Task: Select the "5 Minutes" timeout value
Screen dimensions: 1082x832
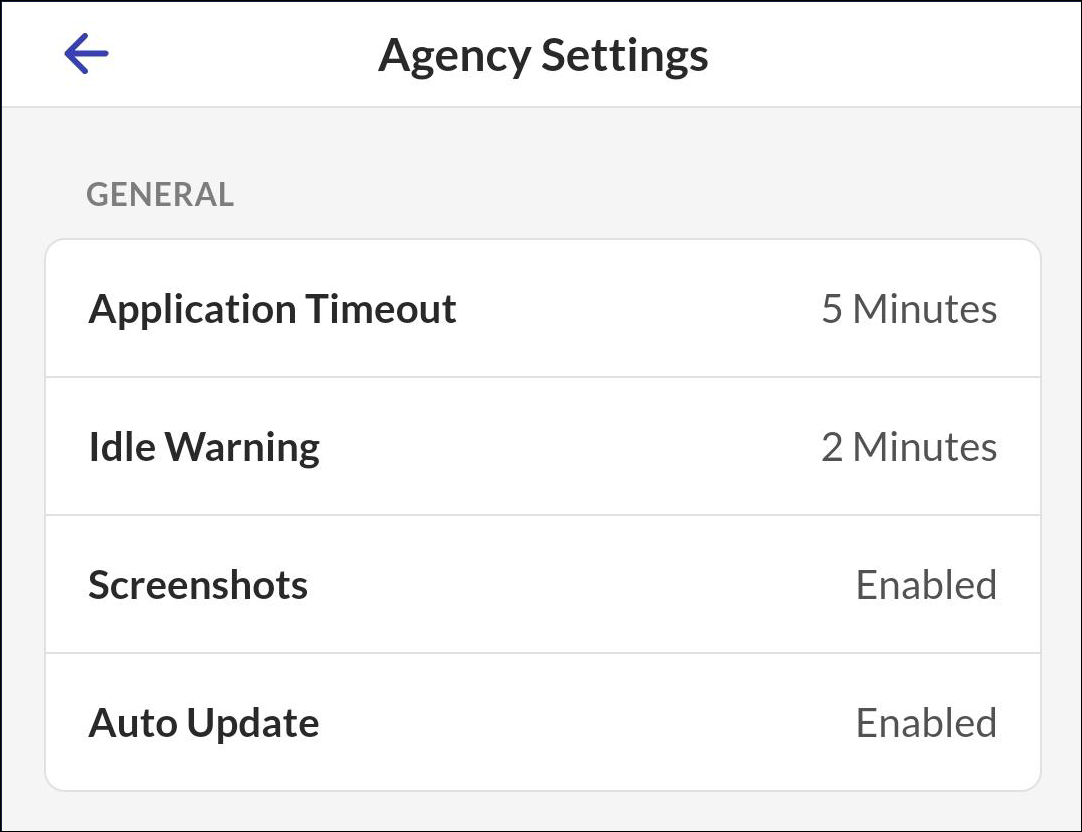Action: pyautogui.click(x=908, y=309)
